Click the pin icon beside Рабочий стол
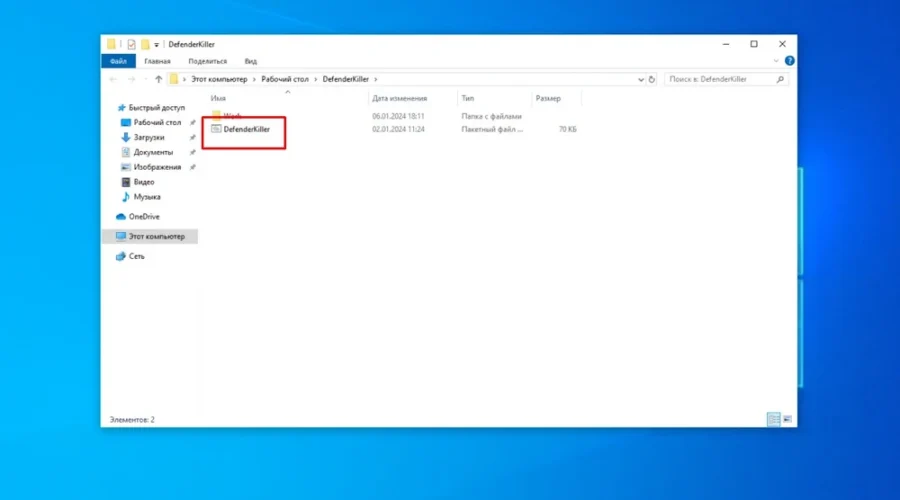Screen dimensions: 900x500 coord(192,123)
